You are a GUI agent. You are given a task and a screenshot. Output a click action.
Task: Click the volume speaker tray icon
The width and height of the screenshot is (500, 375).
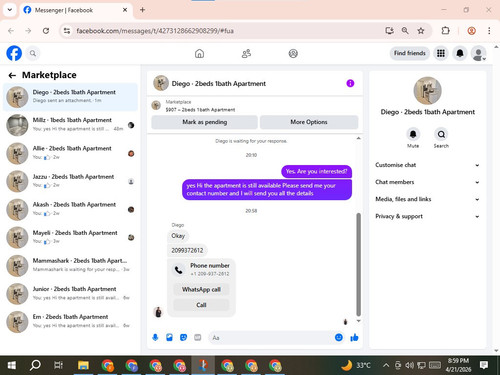[x=409, y=365]
